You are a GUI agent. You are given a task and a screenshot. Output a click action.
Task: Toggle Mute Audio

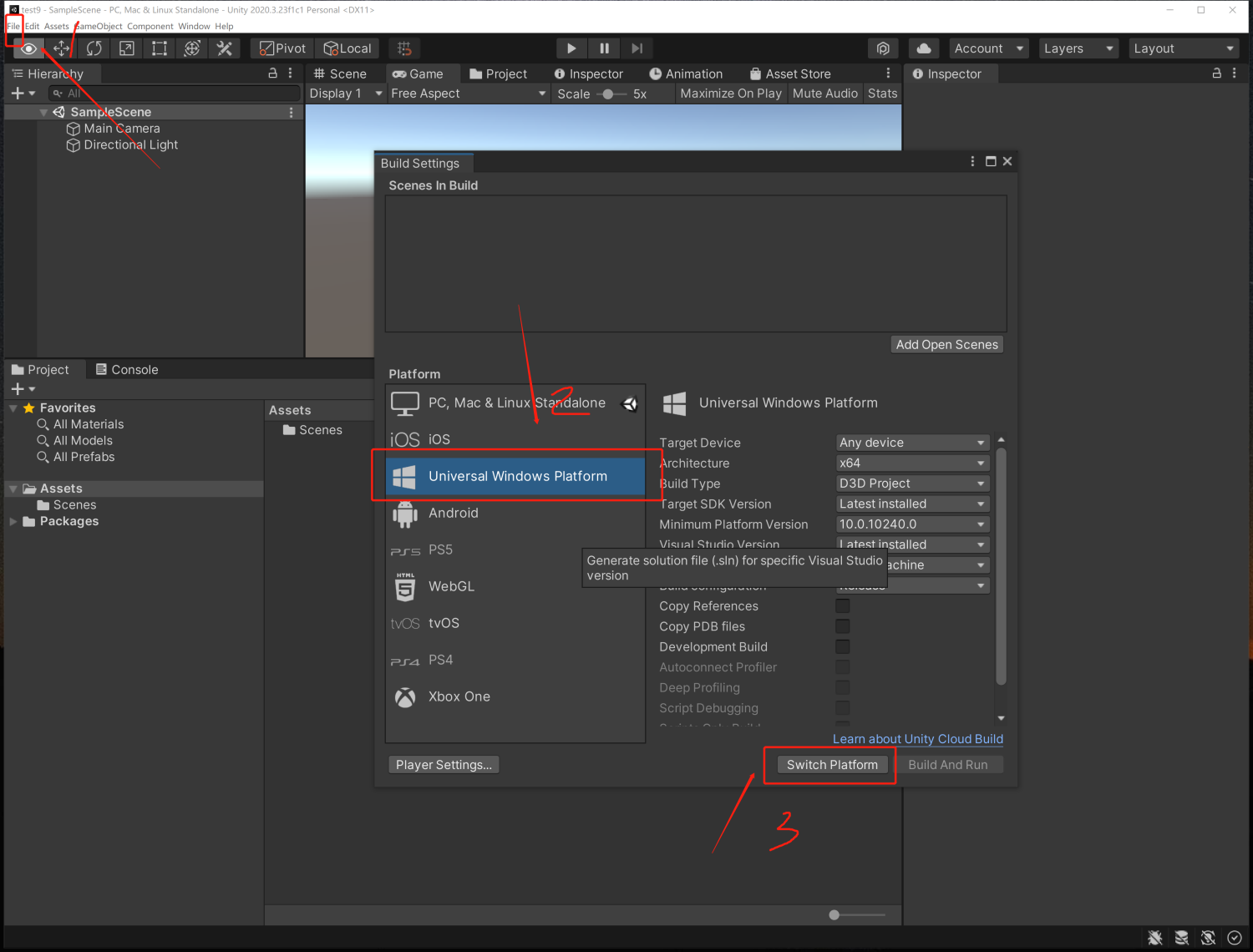coord(824,94)
